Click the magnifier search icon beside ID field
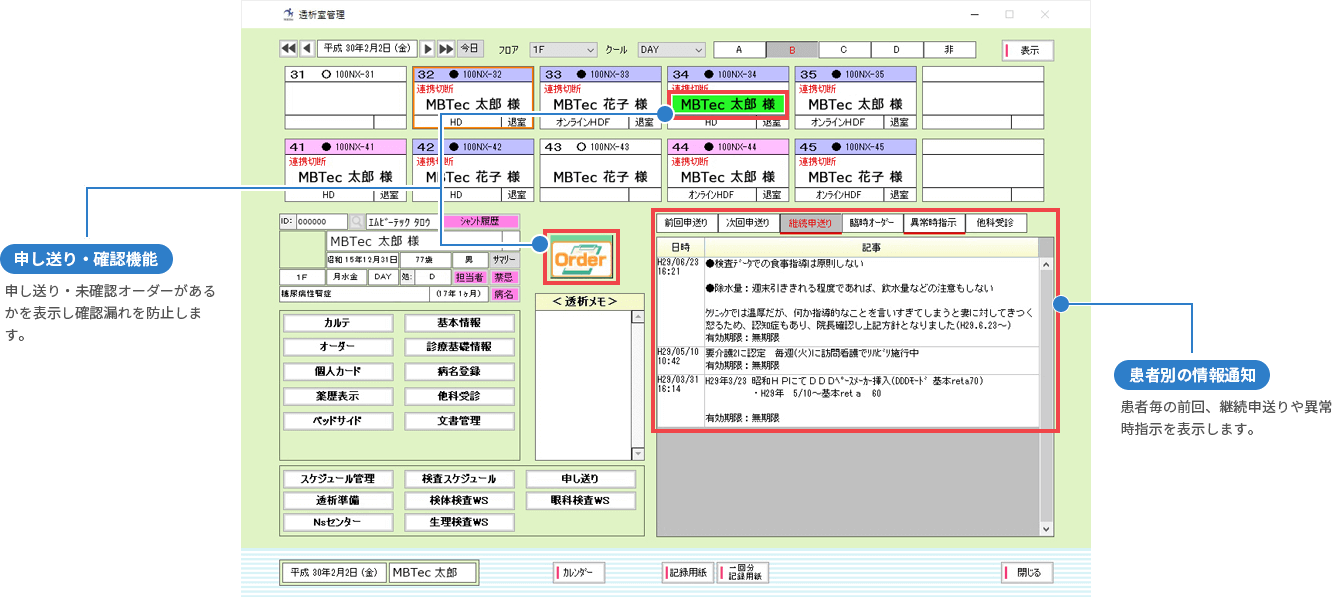1335x597 pixels. 357,222
